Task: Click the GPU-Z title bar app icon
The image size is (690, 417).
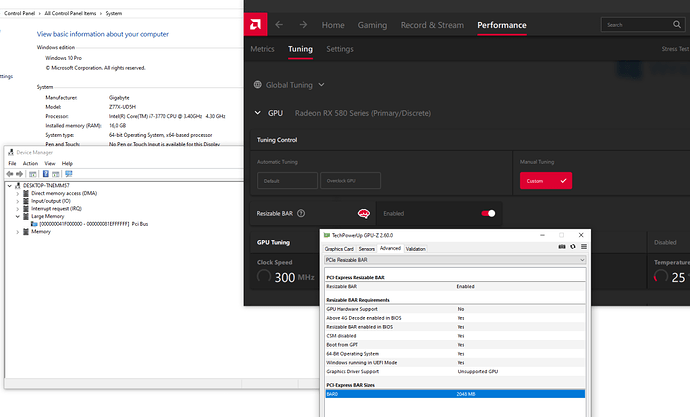Action: [327, 235]
